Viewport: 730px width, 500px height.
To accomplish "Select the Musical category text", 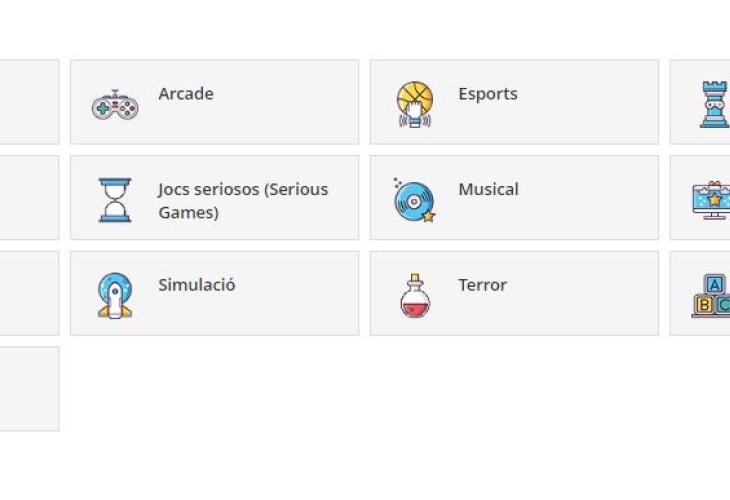I will click(488, 189).
